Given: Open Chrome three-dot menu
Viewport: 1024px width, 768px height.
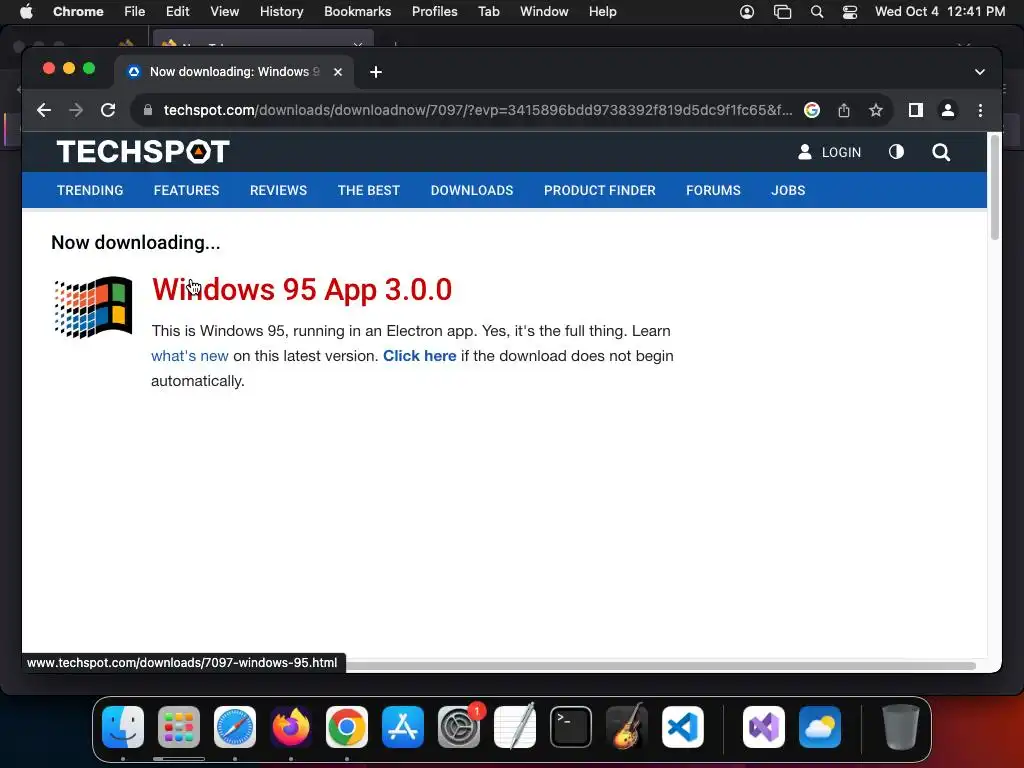Looking at the screenshot, I should 980,110.
